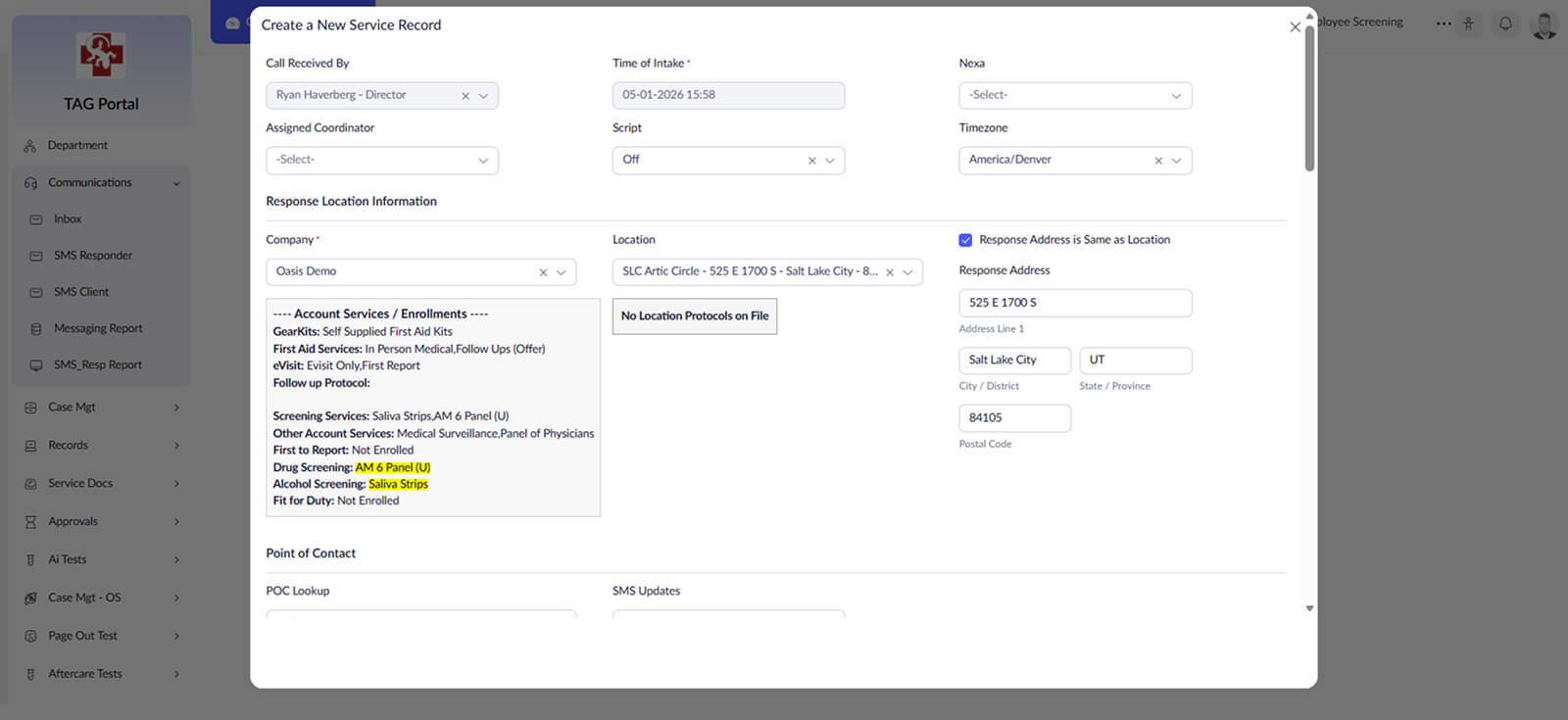Viewport: 1568px width, 720px height.
Task: Click the Department sidebar icon
Action: tap(30, 146)
